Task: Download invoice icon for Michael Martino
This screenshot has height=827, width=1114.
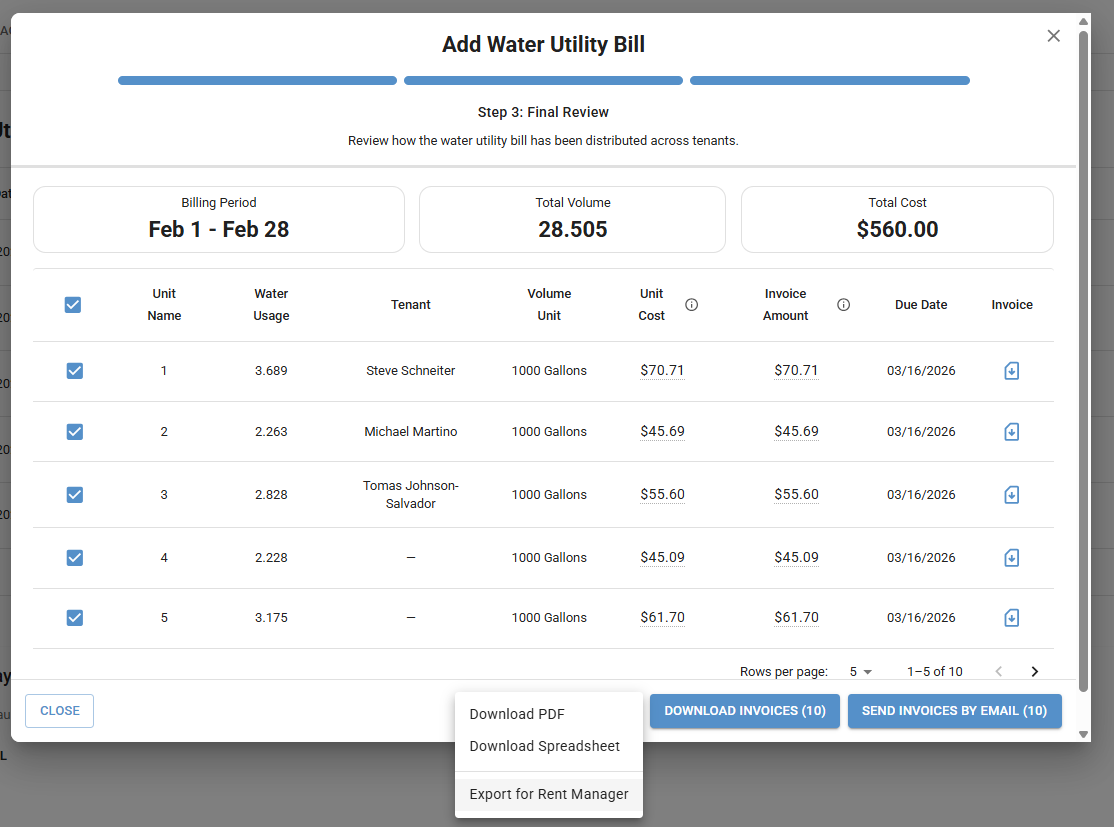Action: click(1011, 432)
